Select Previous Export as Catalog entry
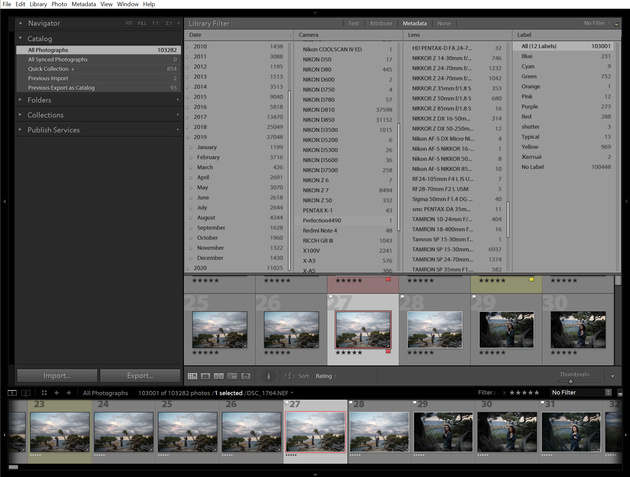630x477 pixels. (98, 88)
